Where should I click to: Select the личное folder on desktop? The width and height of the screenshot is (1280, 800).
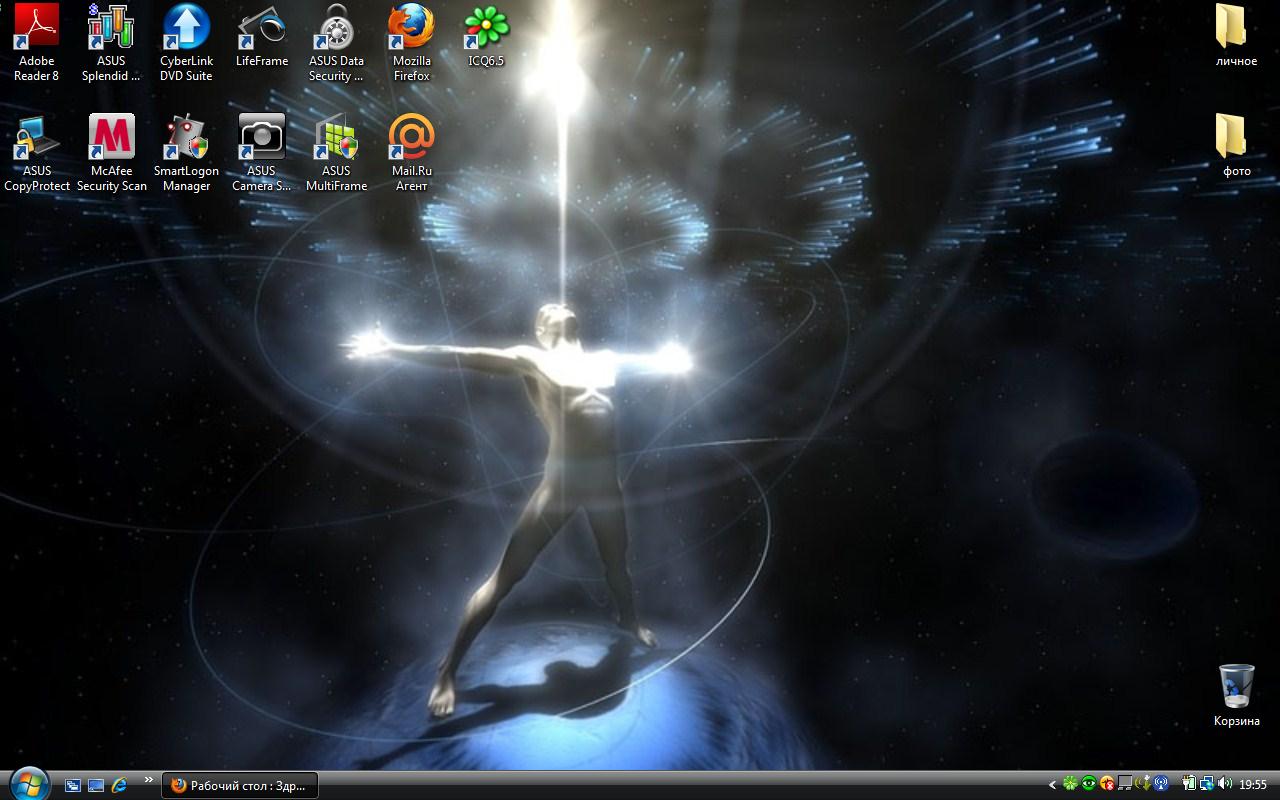1236,28
